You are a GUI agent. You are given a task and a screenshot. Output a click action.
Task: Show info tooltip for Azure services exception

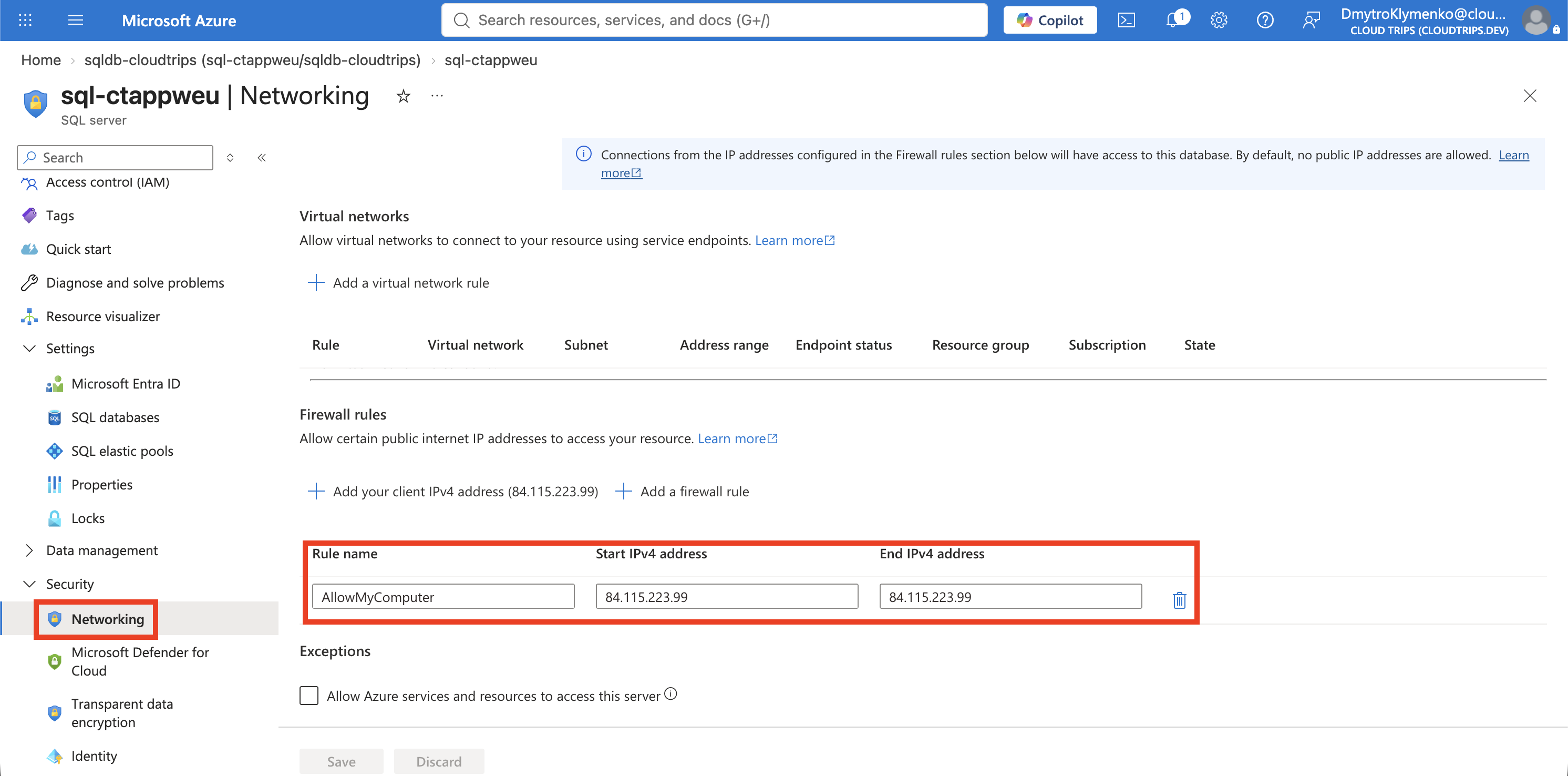(x=670, y=693)
